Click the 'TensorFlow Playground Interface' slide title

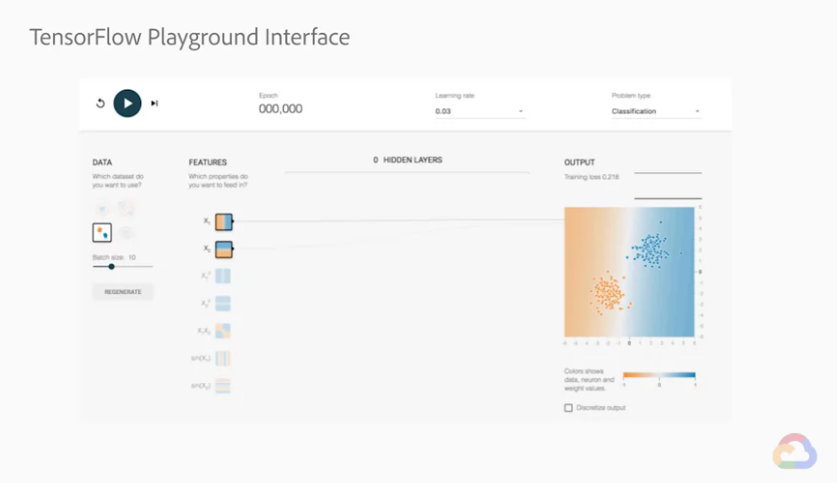point(189,38)
